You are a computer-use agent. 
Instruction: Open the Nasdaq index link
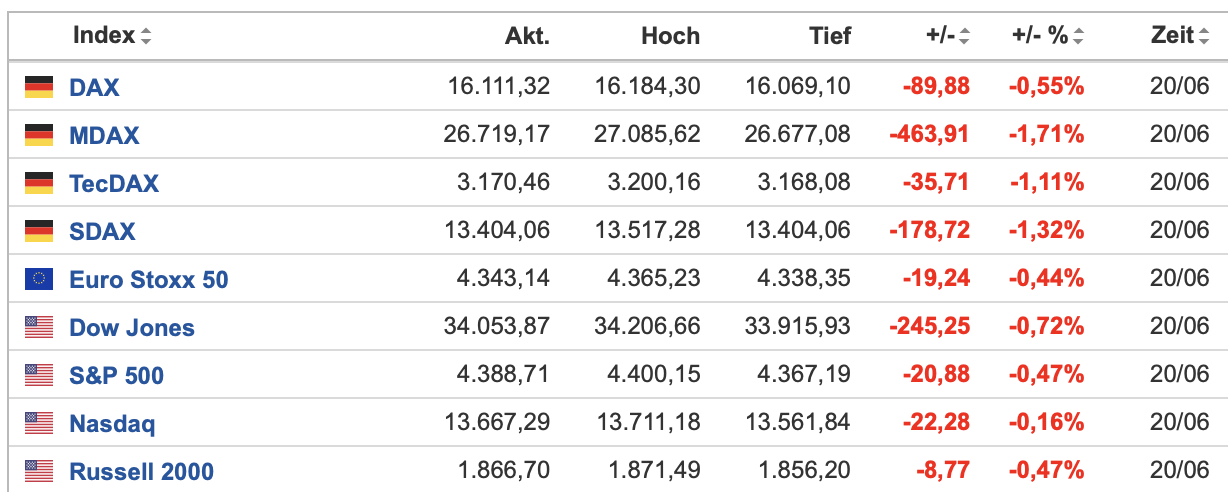click(x=112, y=424)
